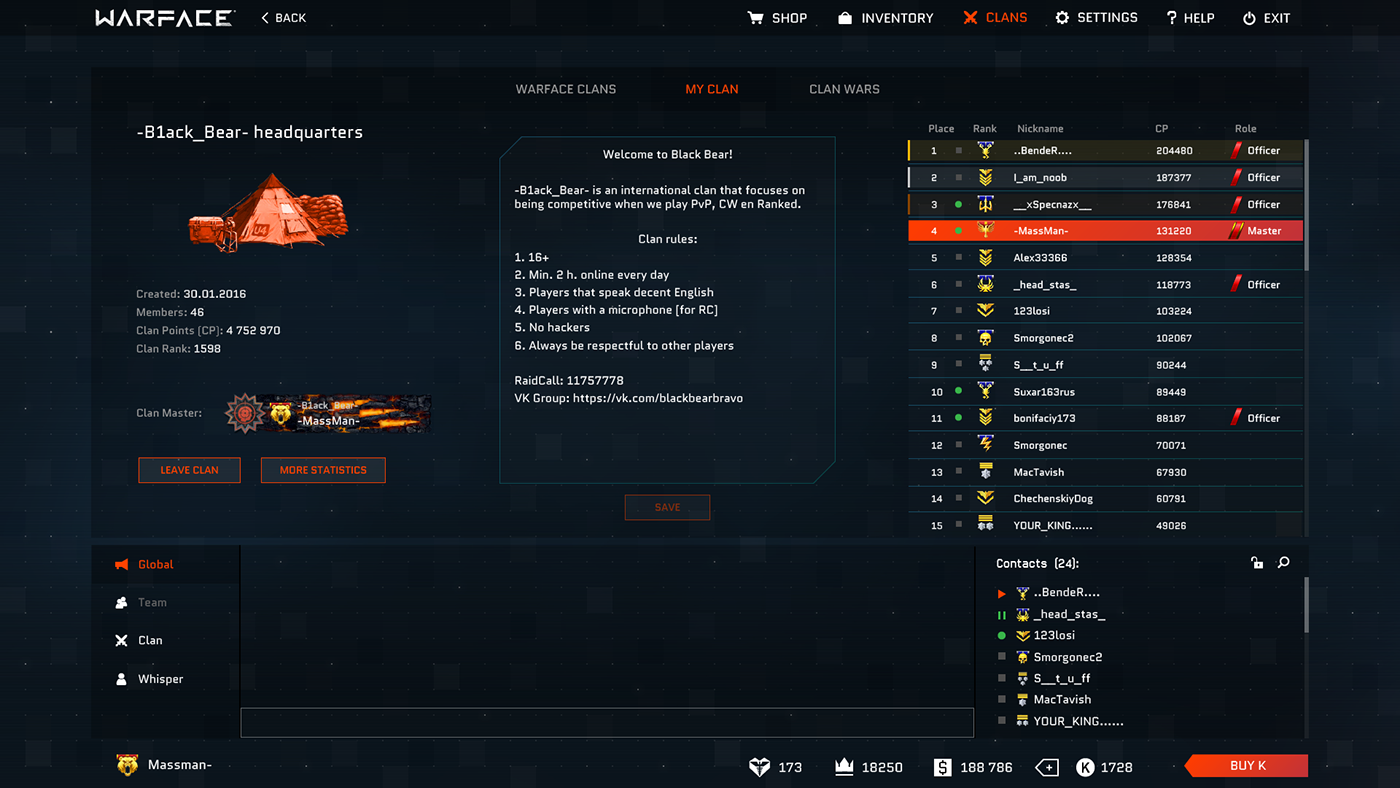This screenshot has width=1400, height=788.
Task: Click the Warface logo
Action: pyautogui.click(x=165, y=18)
